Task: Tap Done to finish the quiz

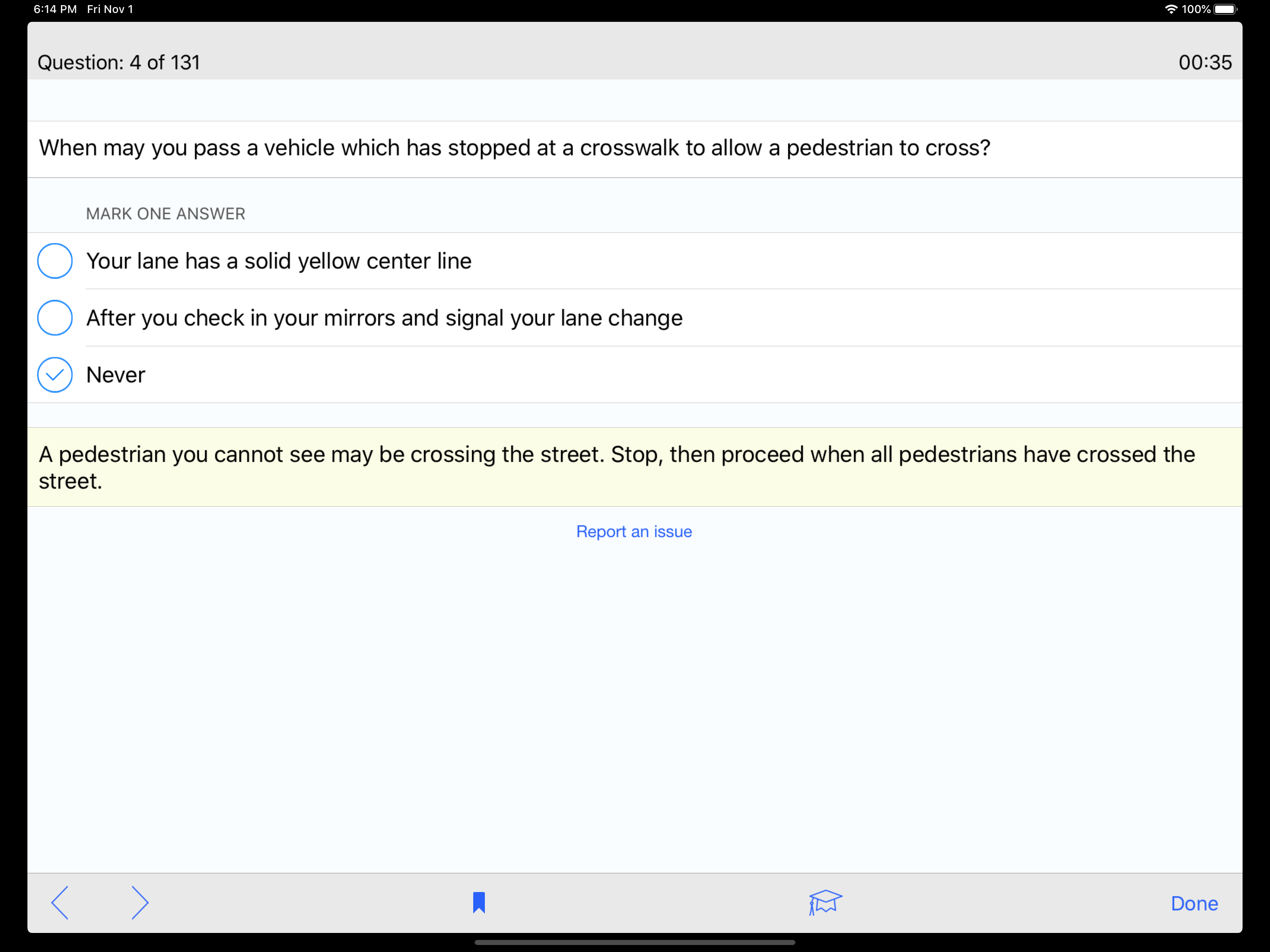Action: point(1194,903)
